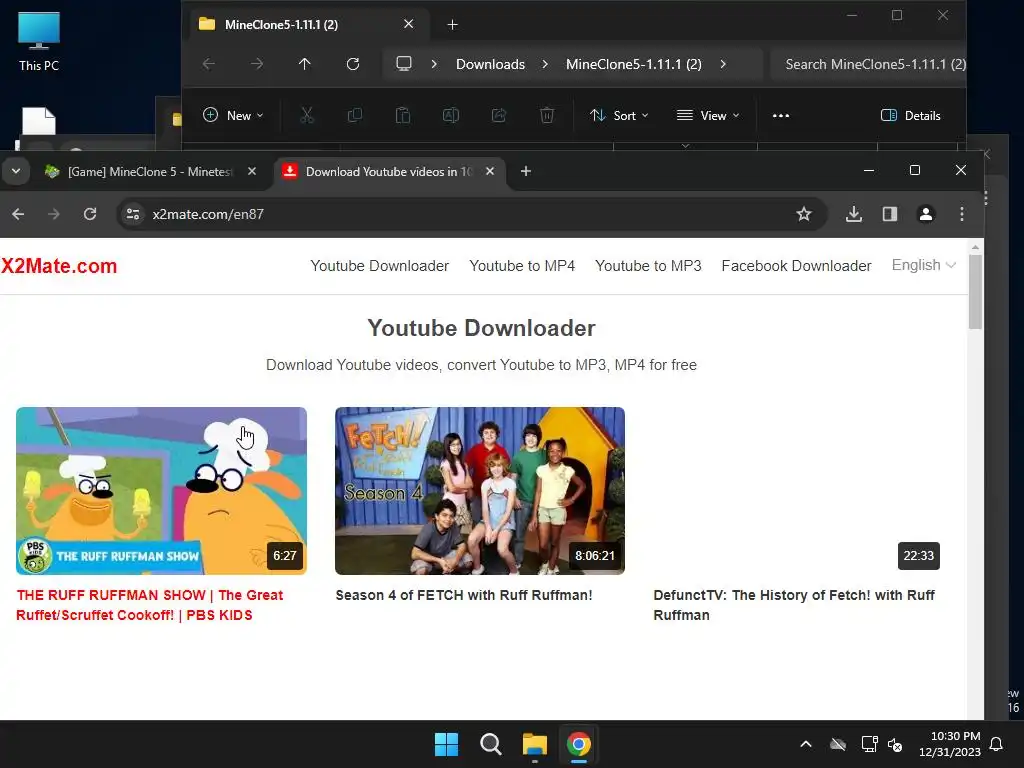1024x768 pixels.
Task: Click THE RUFF RUFFMAN SHOW Cookoff title link
Action: [150, 605]
